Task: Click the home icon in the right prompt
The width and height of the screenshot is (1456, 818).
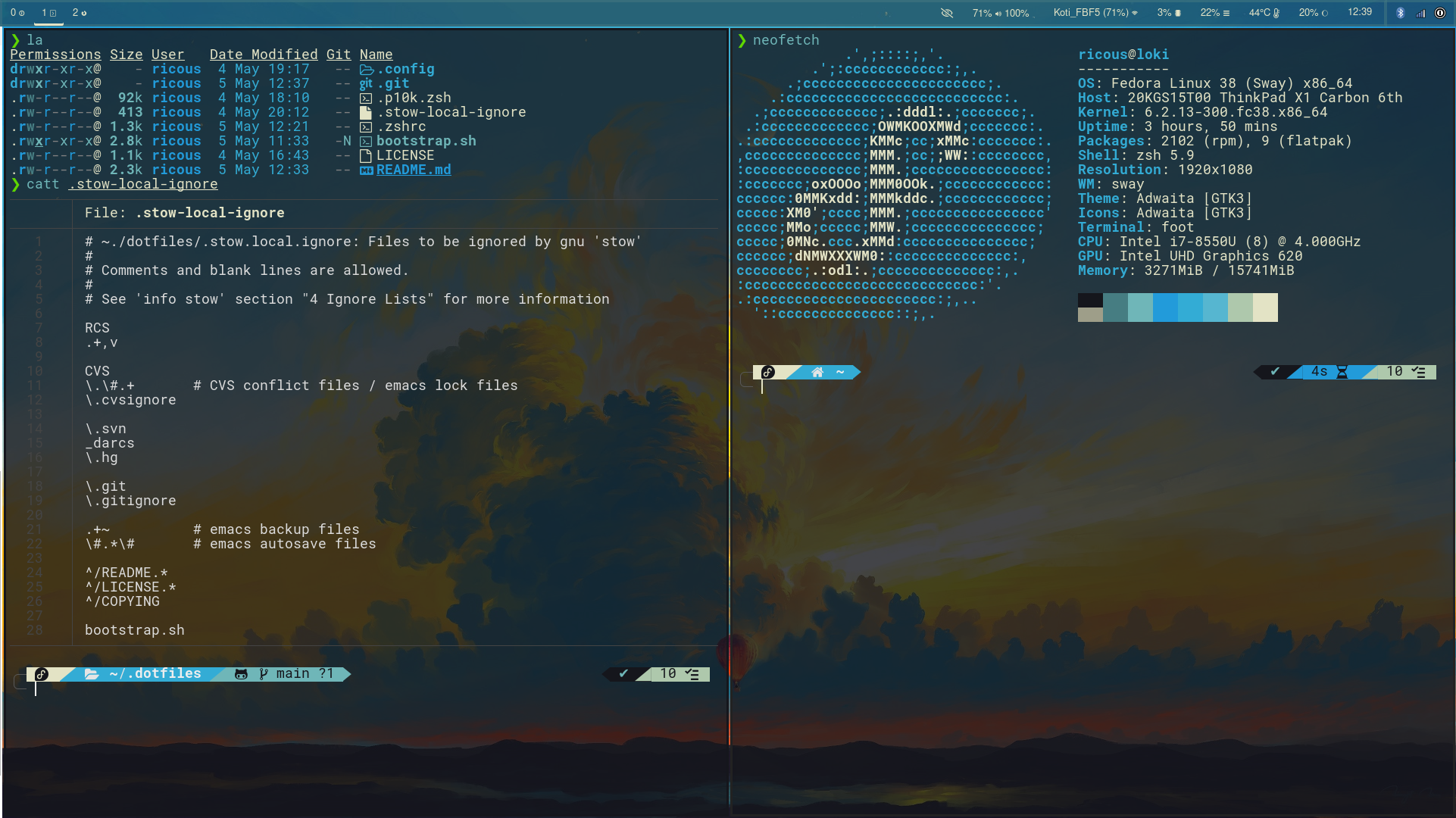Action: coord(817,372)
